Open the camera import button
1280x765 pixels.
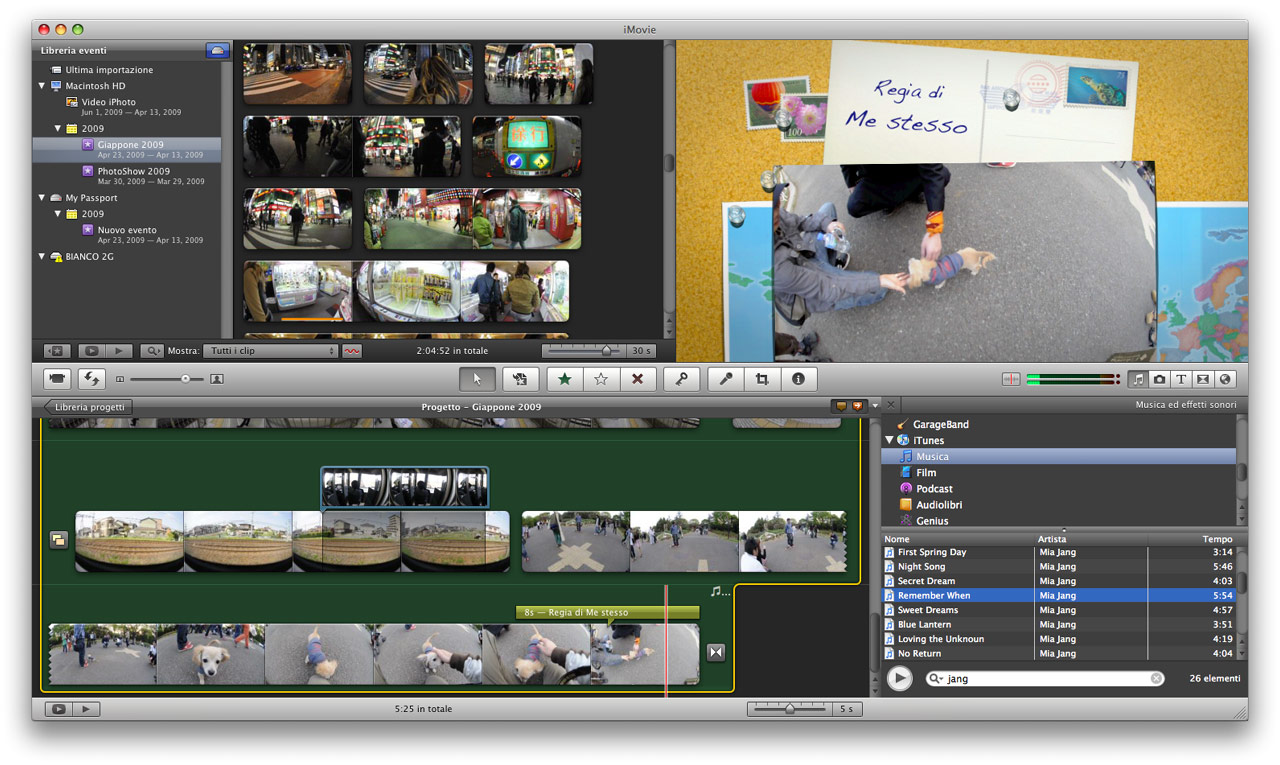tap(59, 379)
